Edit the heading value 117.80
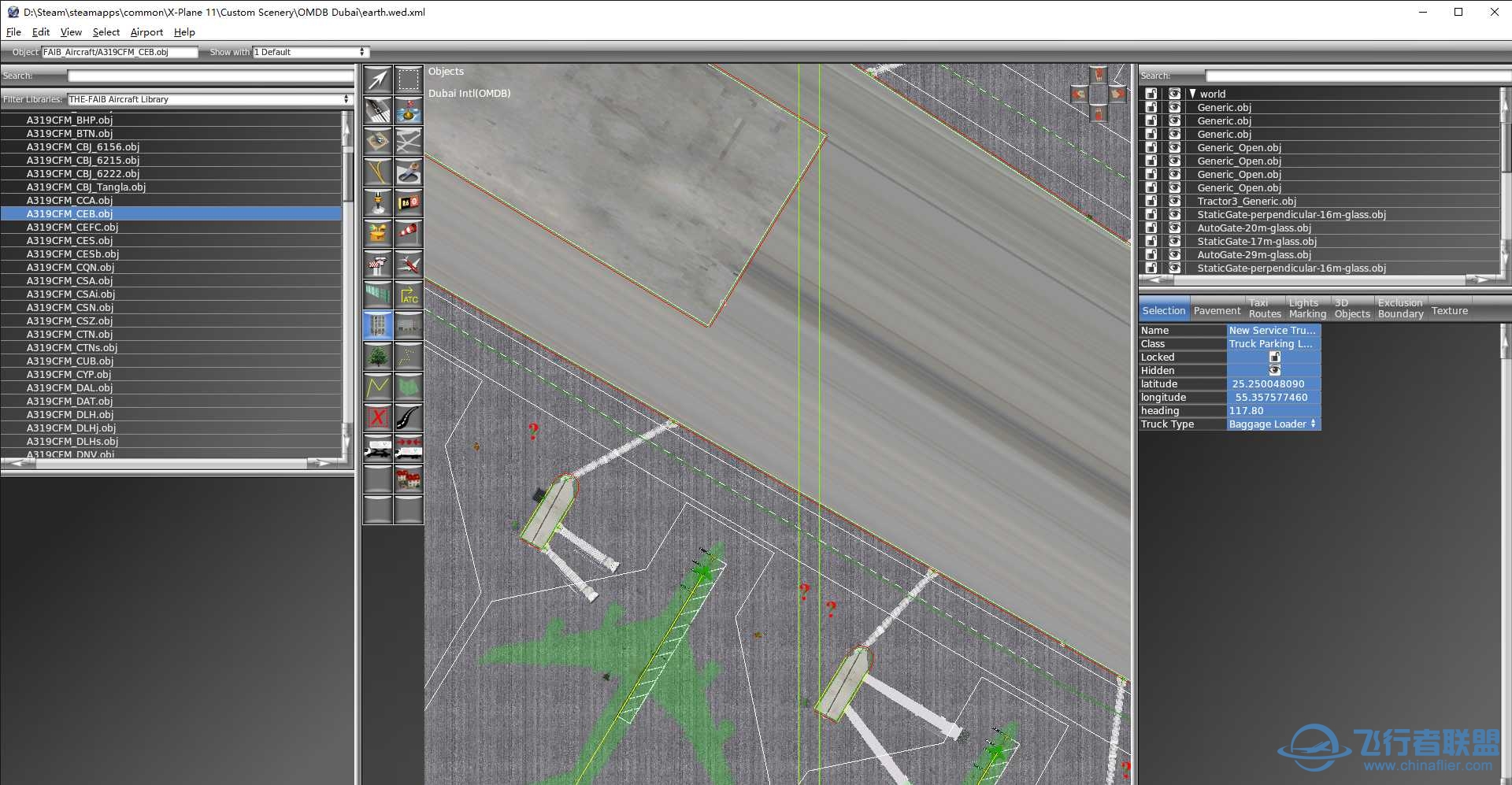This screenshot has width=1512, height=785. click(1273, 411)
